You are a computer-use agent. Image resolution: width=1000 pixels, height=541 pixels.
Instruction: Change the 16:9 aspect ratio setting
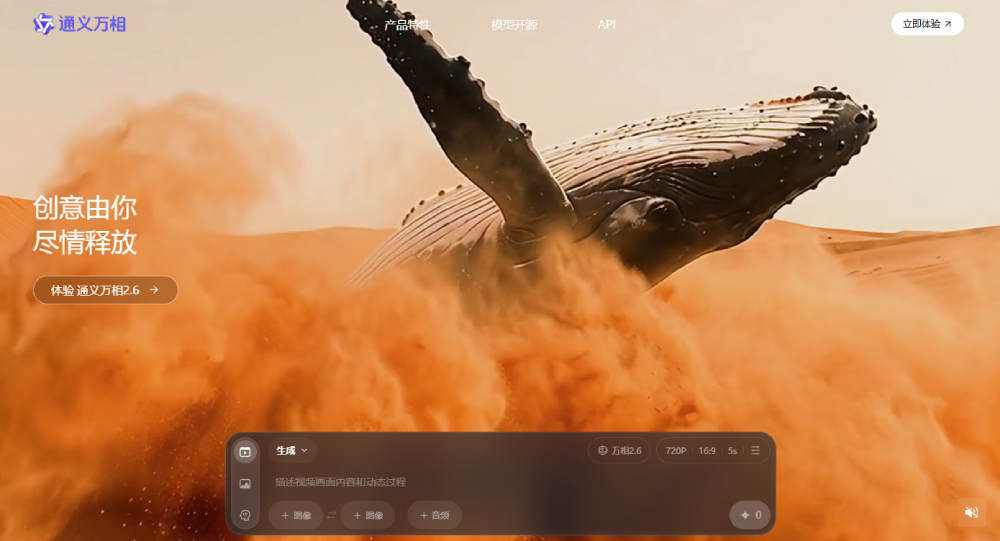click(707, 451)
